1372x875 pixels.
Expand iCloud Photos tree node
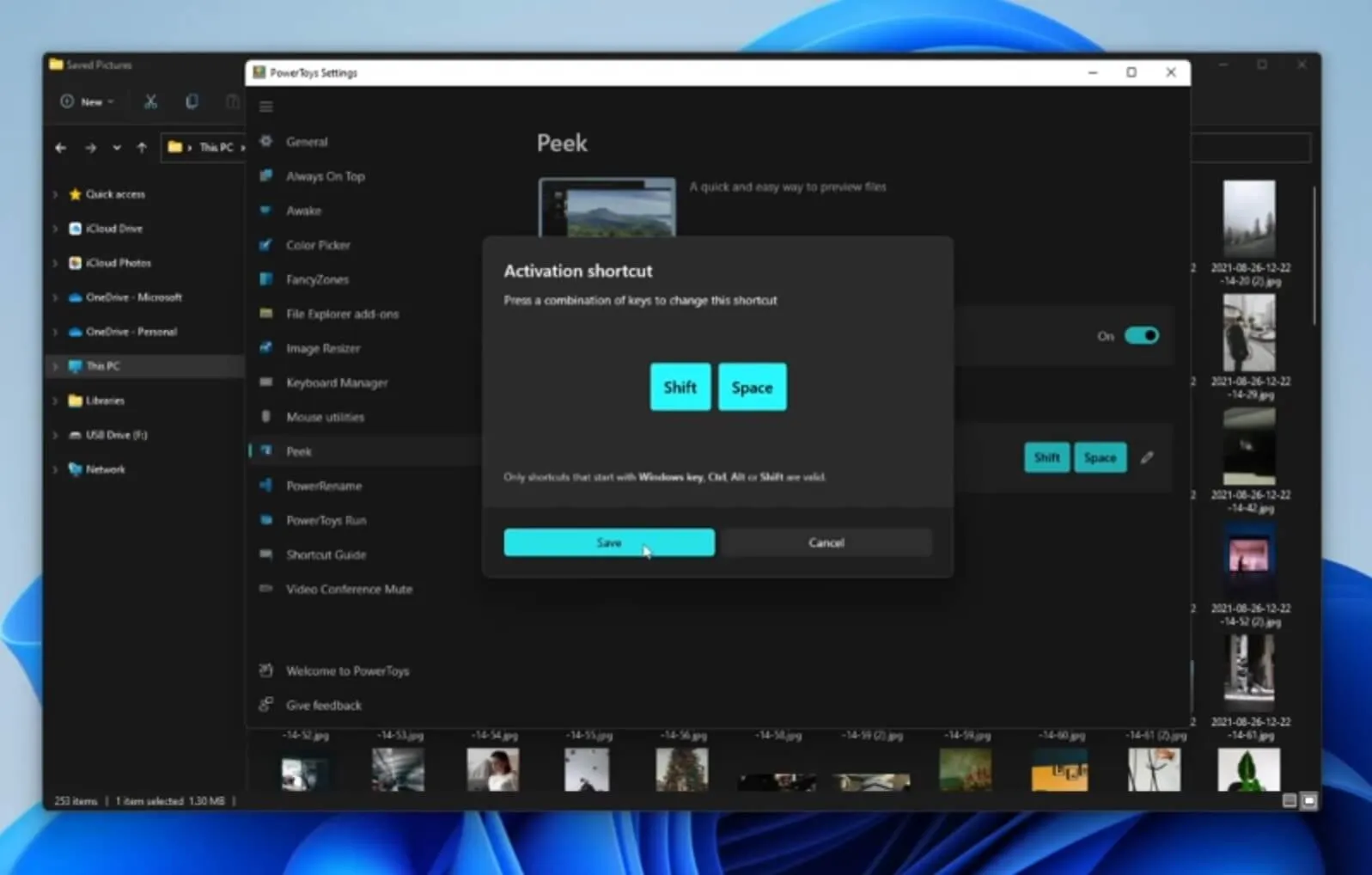(56, 263)
